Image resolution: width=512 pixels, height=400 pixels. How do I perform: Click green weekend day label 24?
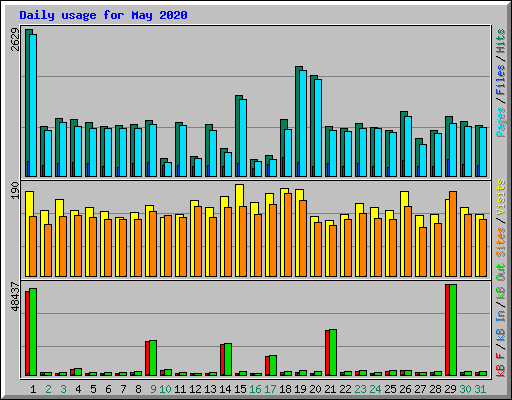375,389
